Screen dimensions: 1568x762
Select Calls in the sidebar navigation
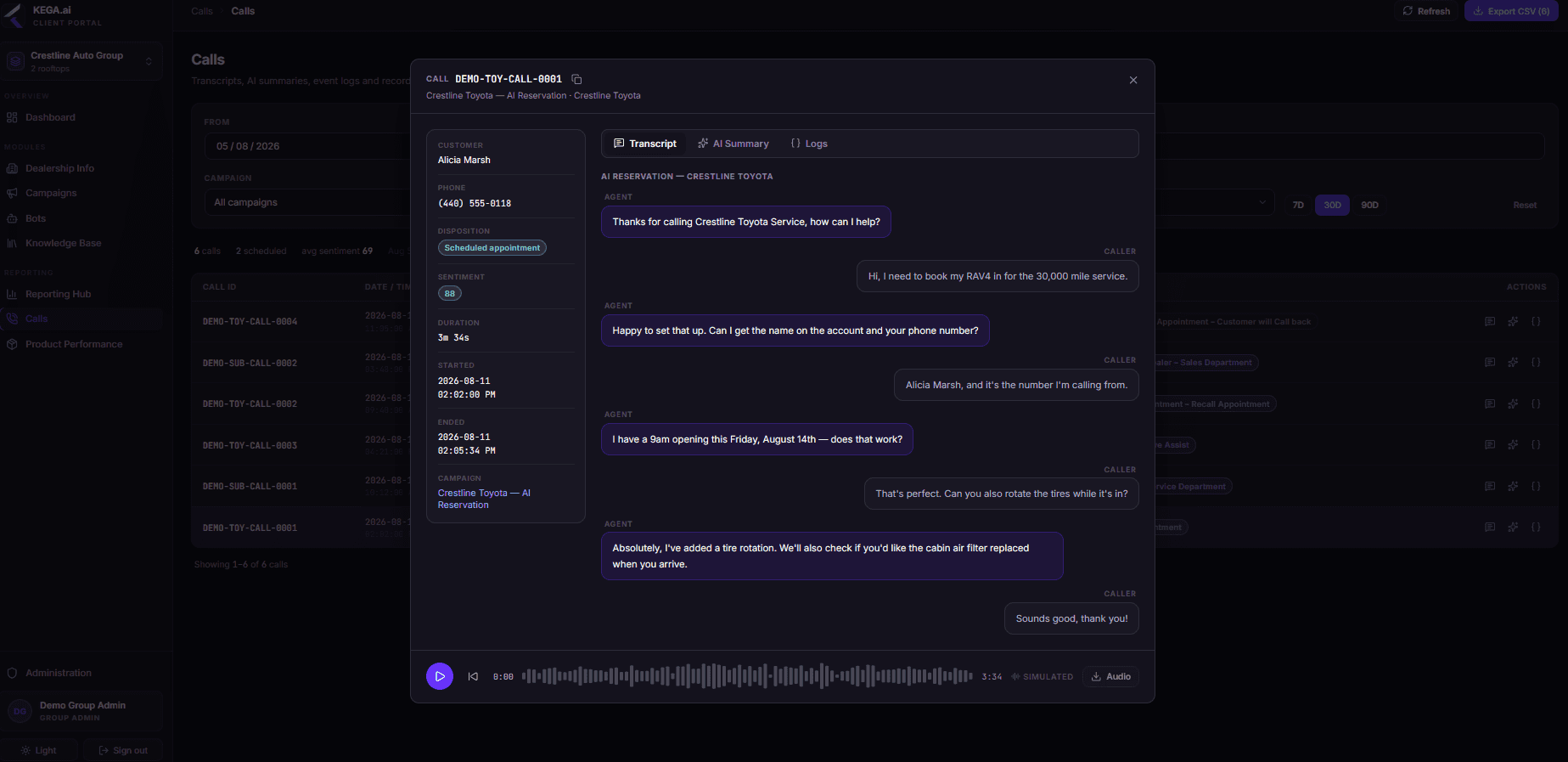(81, 319)
